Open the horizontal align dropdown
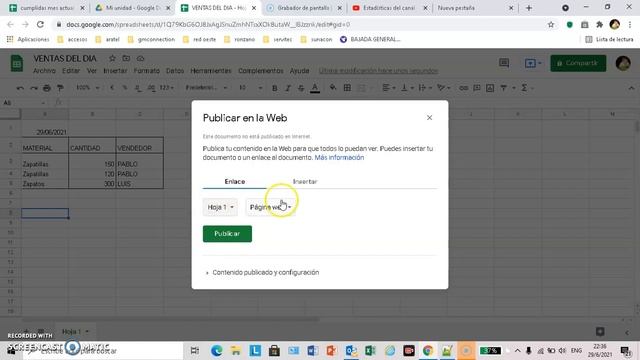 pos(388,88)
